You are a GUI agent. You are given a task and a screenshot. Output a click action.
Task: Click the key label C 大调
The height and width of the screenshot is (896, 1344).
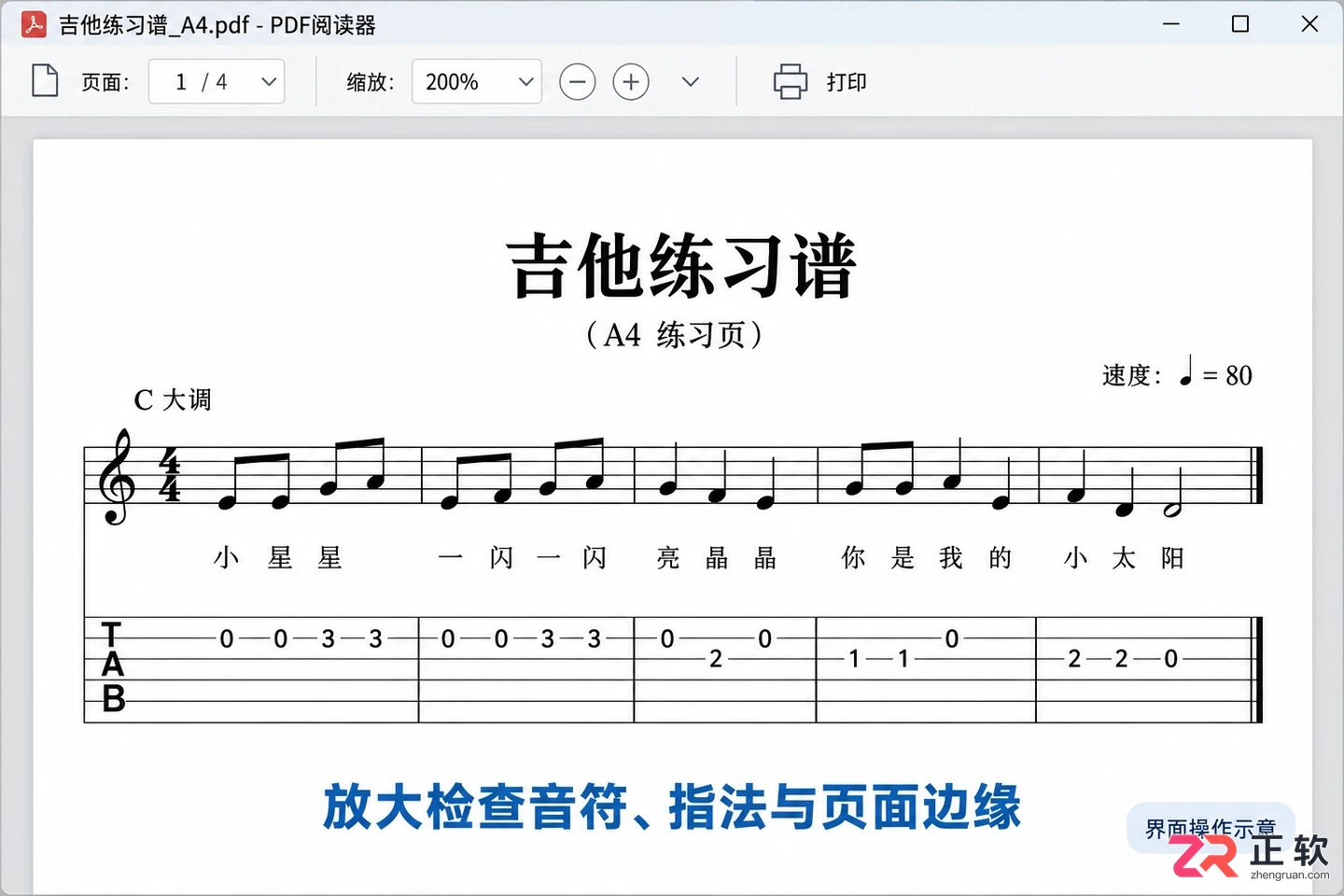(173, 399)
